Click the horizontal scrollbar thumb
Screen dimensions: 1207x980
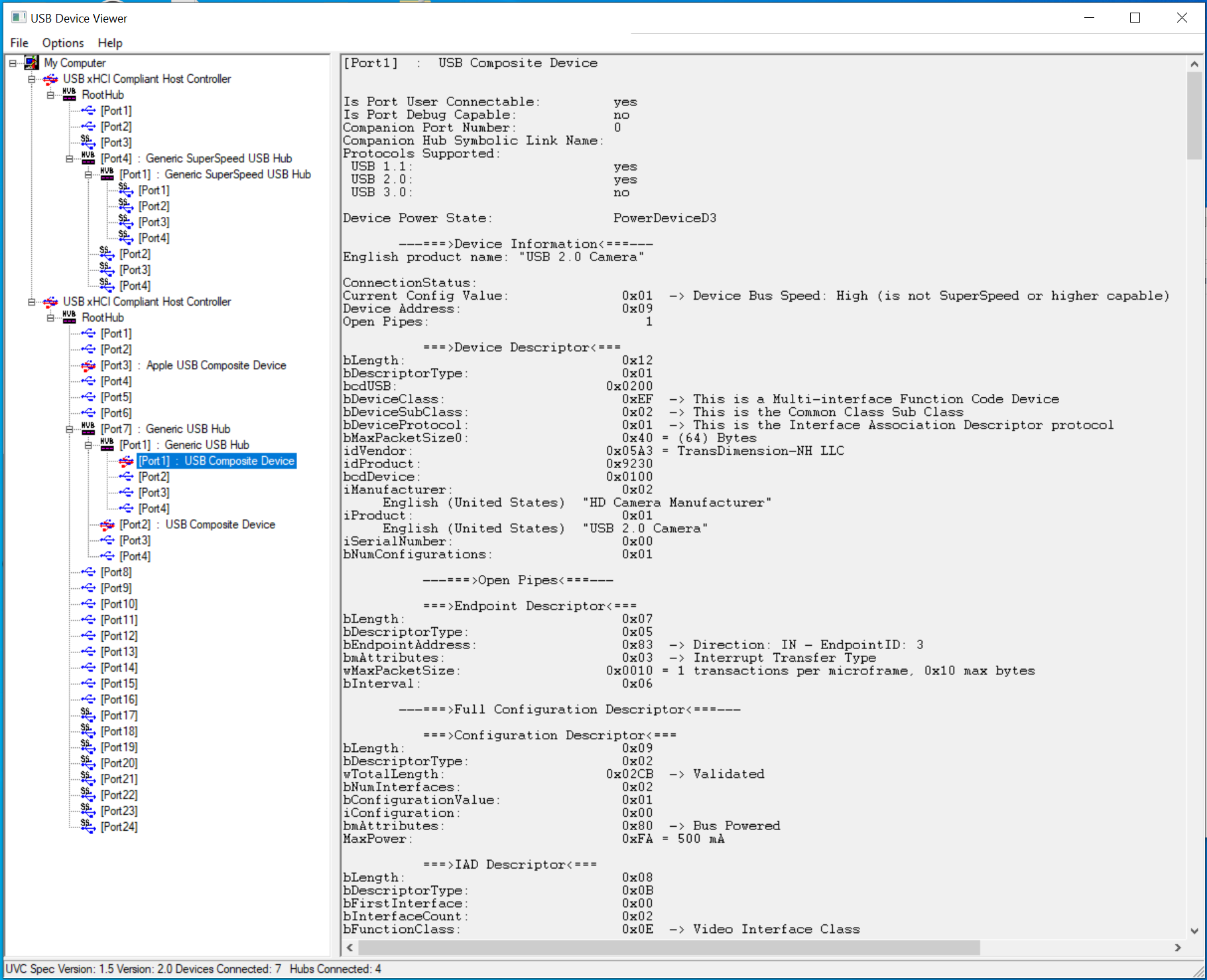tap(668, 948)
